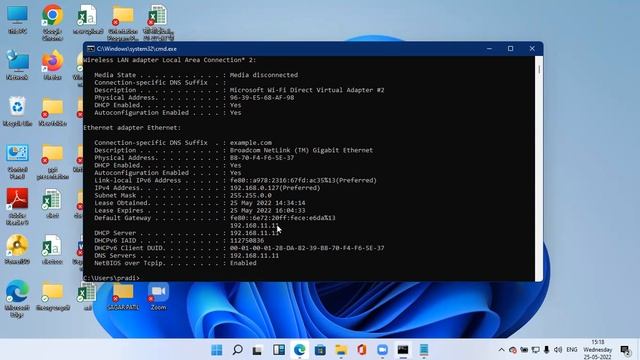
Task: Click the DHCPv6 IAID value 112750836
Action: coord(247,240)
